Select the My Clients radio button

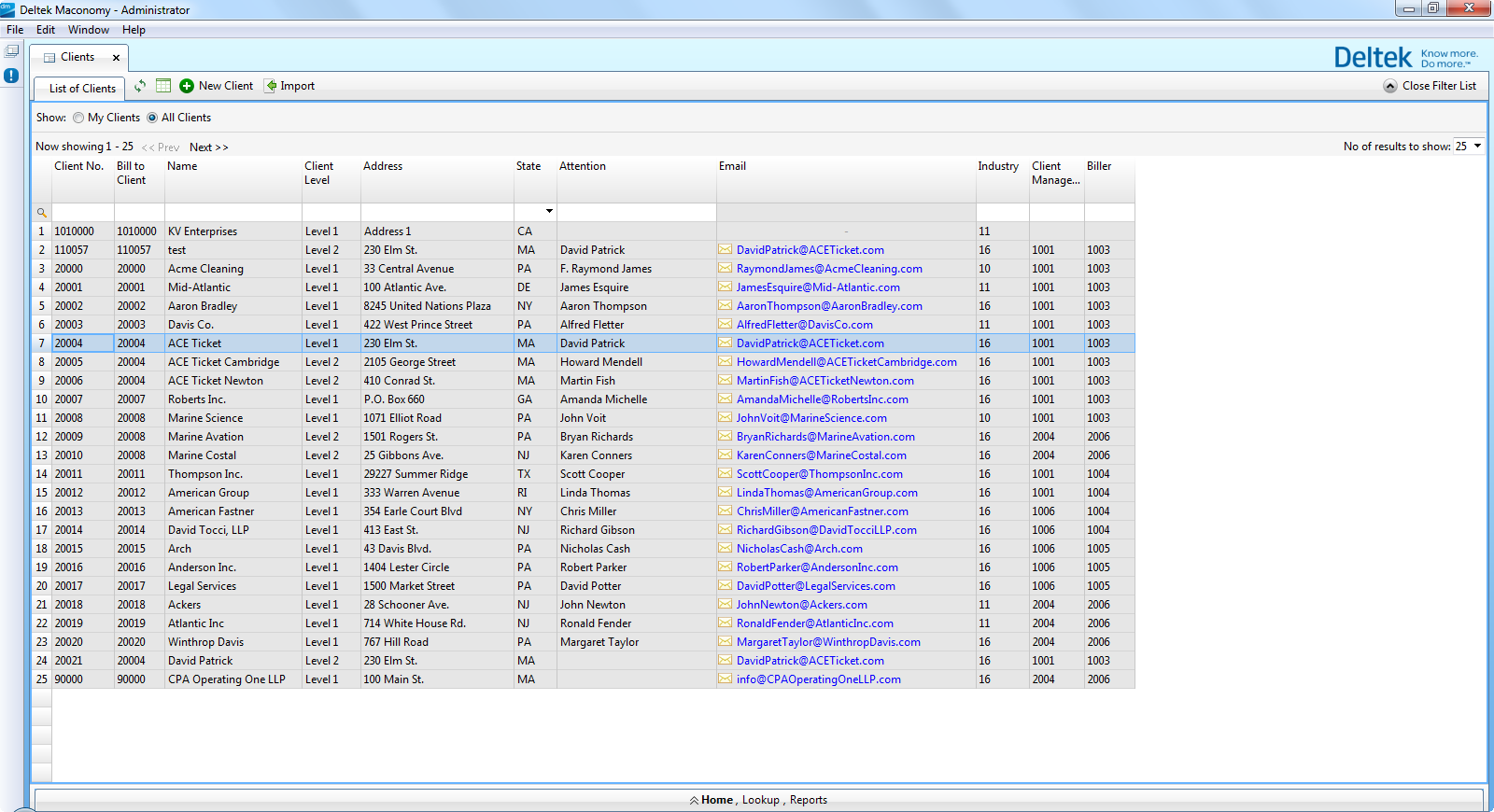click(x=78, y=118)
